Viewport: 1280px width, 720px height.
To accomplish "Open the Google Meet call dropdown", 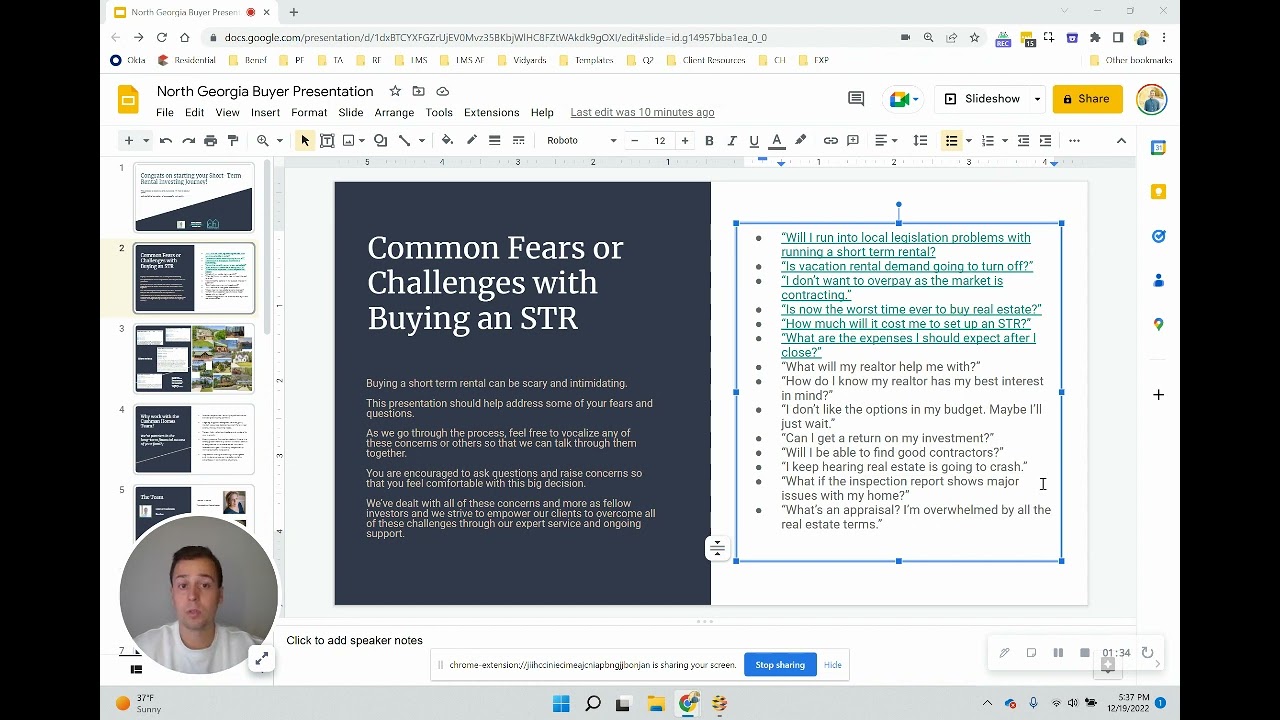I will [905, 99].
